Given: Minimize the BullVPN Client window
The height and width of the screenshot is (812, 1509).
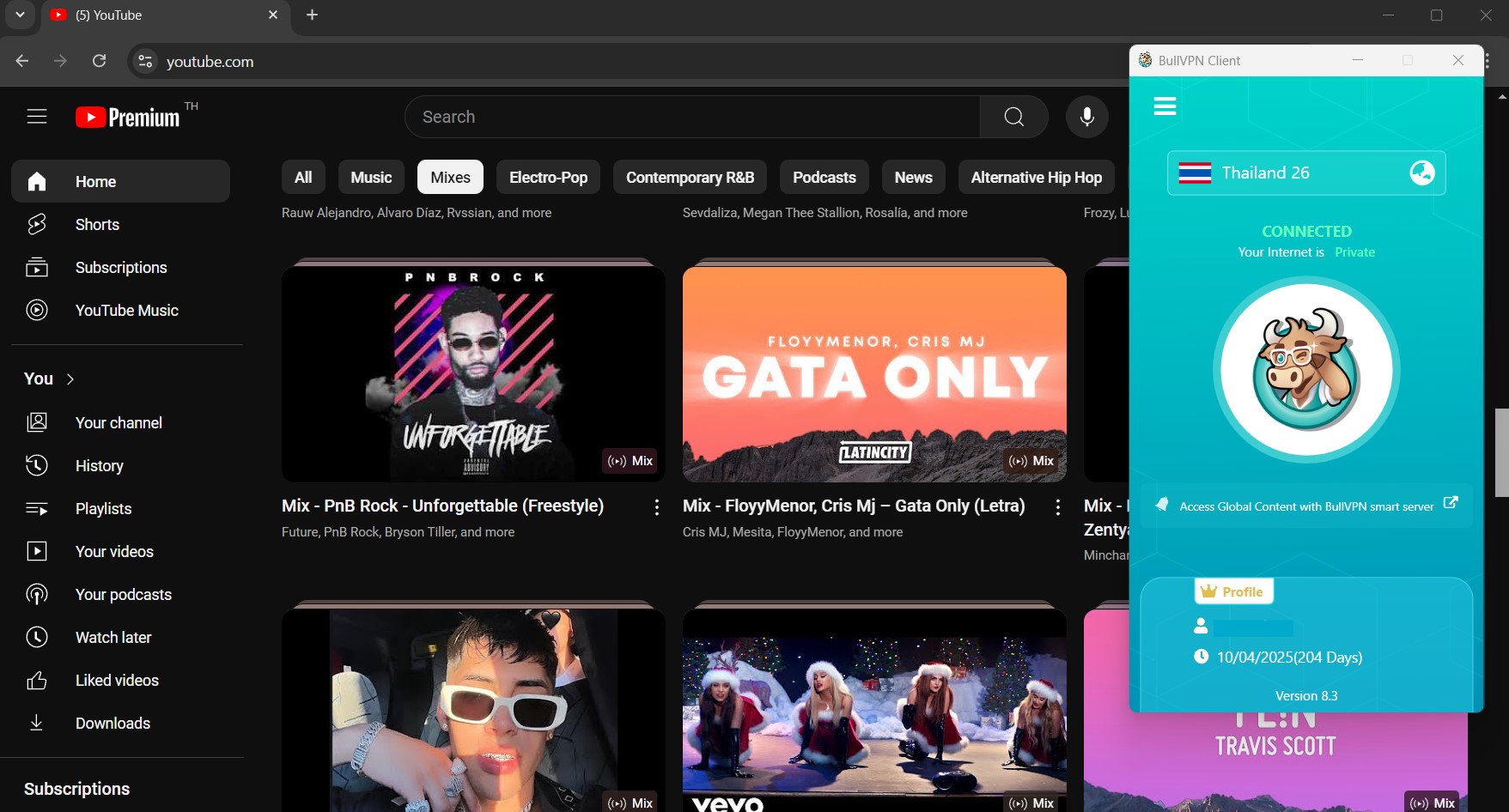Looking at the screenshot, I should point(1358,60).
